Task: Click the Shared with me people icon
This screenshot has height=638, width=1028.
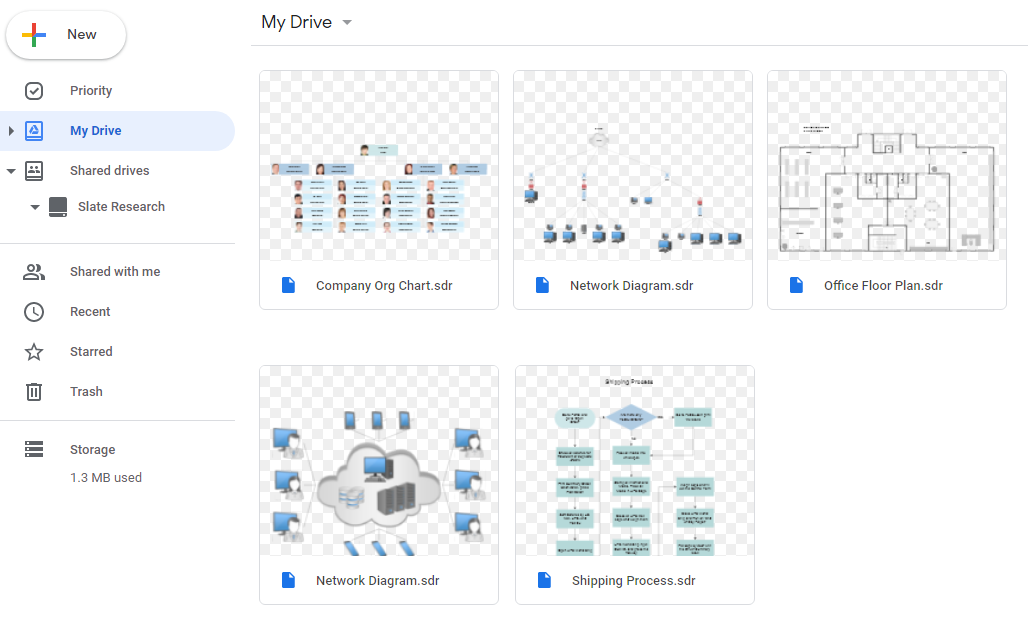Action: click(34, 271)
